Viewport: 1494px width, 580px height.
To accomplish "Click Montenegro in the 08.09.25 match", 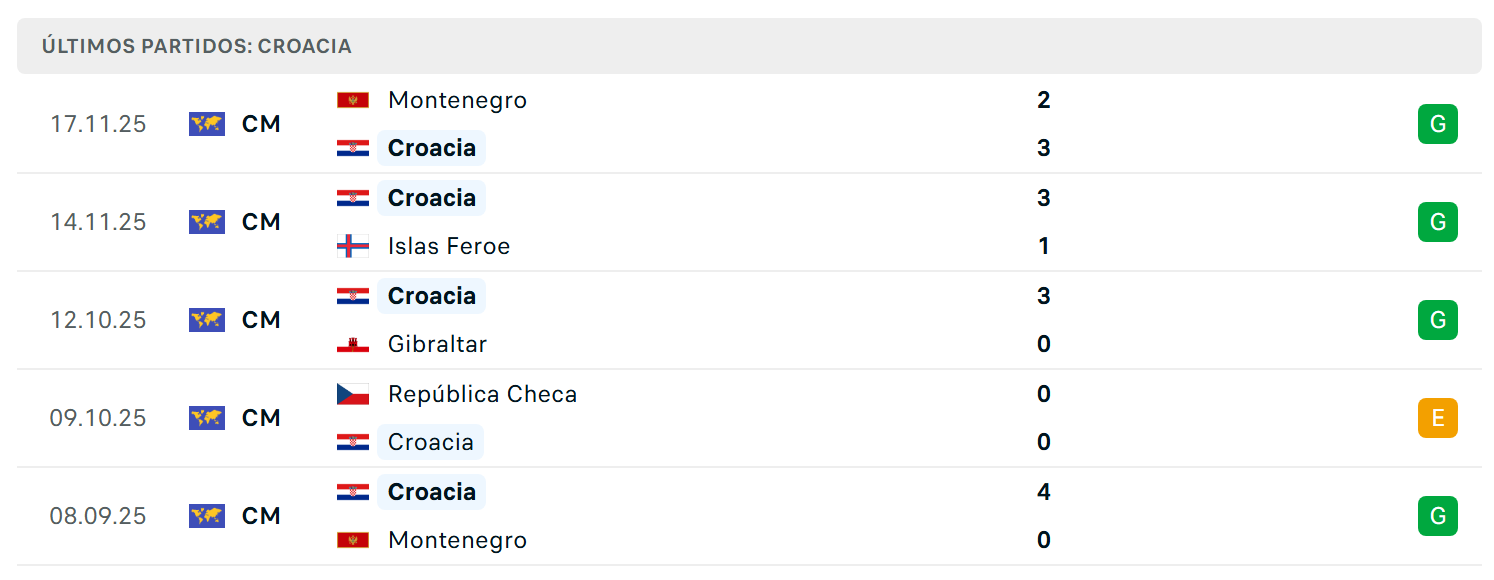I will [x=457, y=540].
